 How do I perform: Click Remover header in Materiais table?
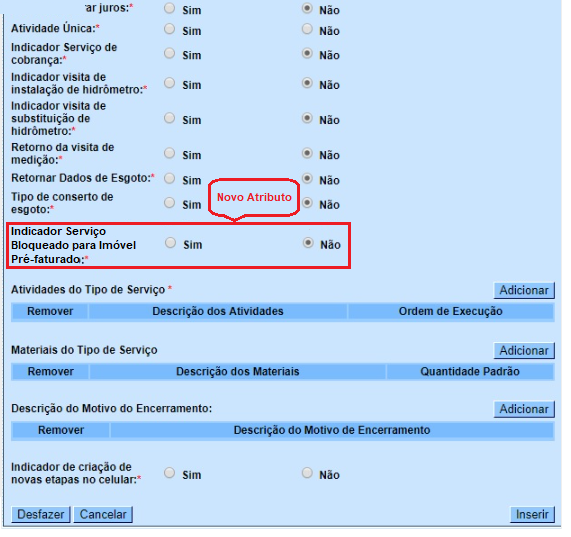pos(51,372)
